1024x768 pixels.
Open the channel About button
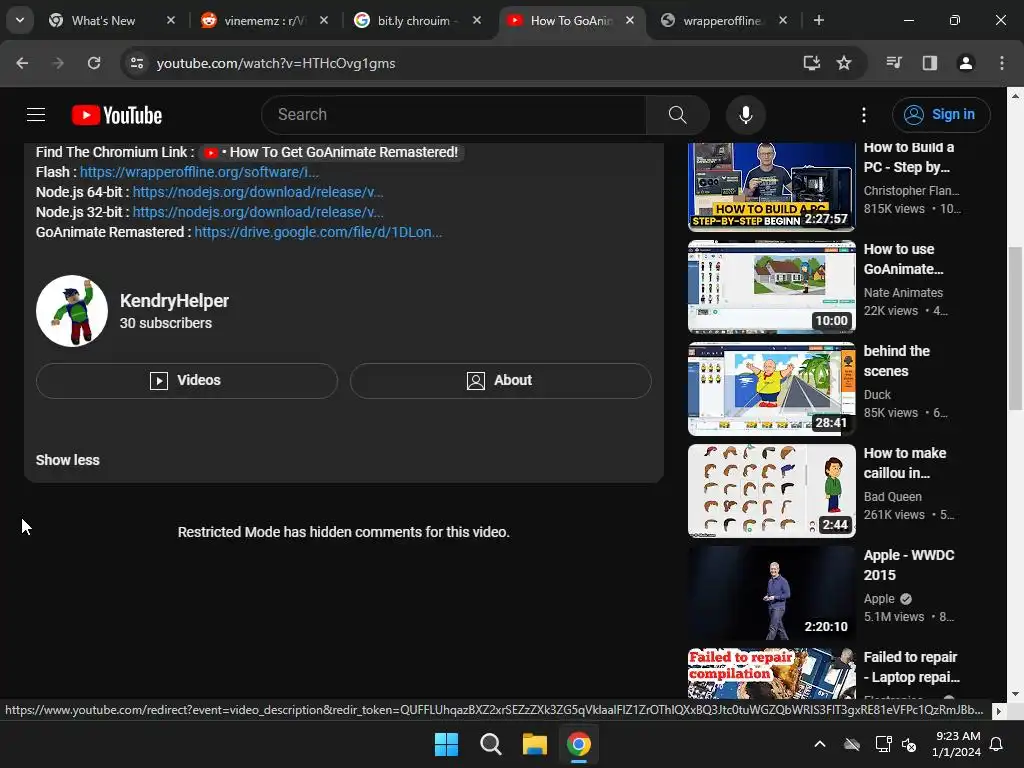coord(500,381)
